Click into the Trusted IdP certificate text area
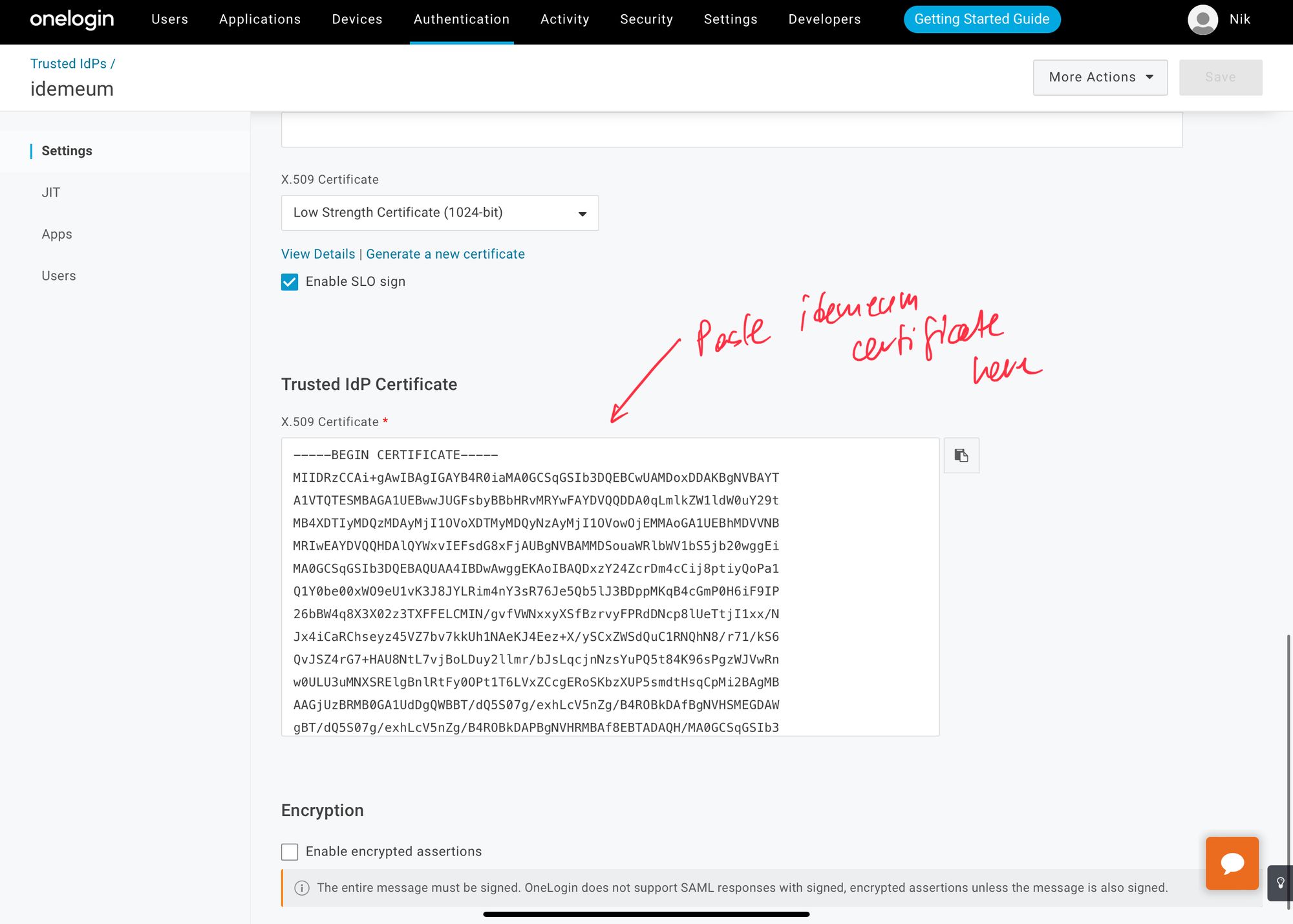This screenshot has width=1293, height=924. click(610, 587)
